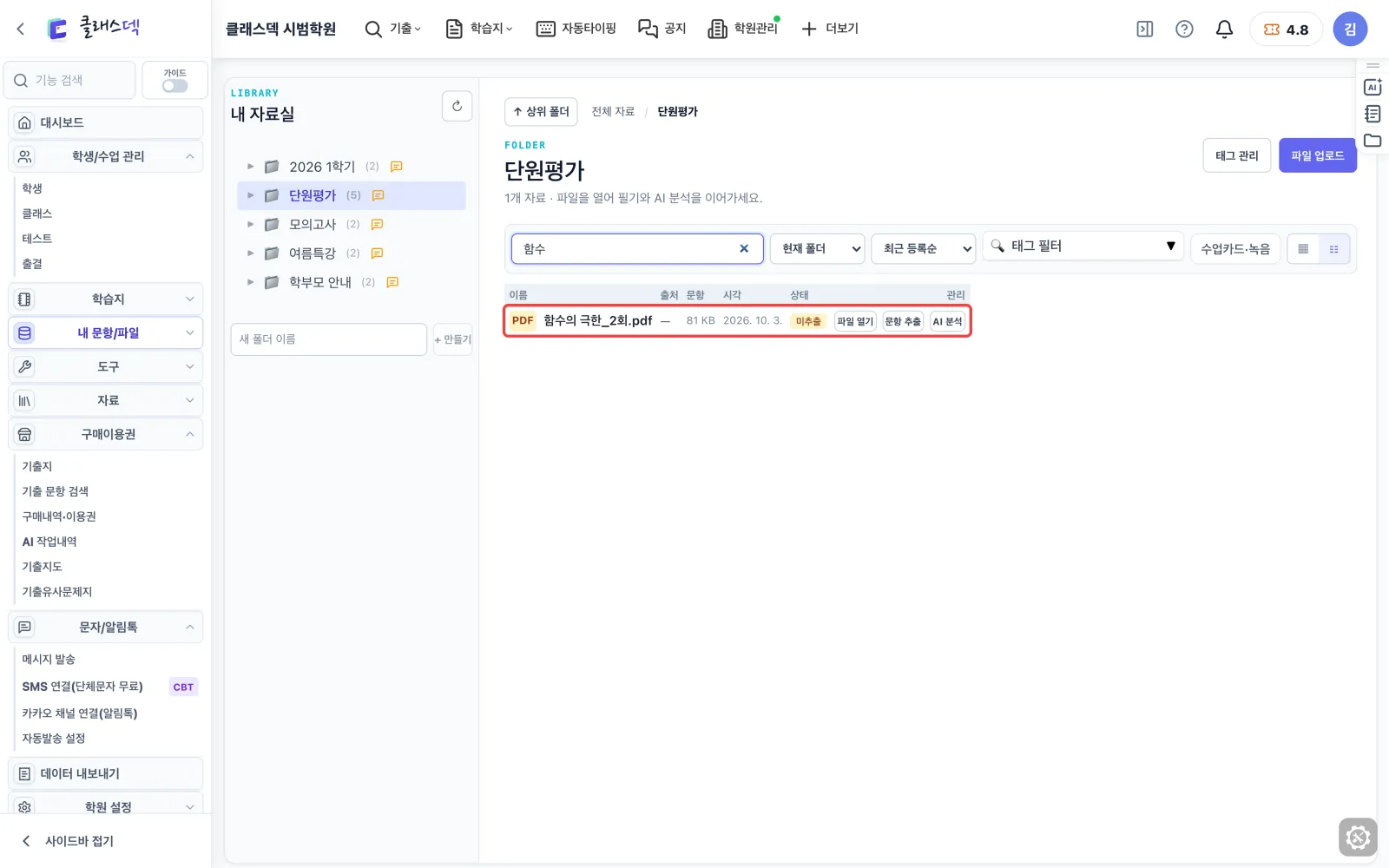Toggle the side panel layout icon
Screen dimensions: 1389x868
(x=1145, y=30)
